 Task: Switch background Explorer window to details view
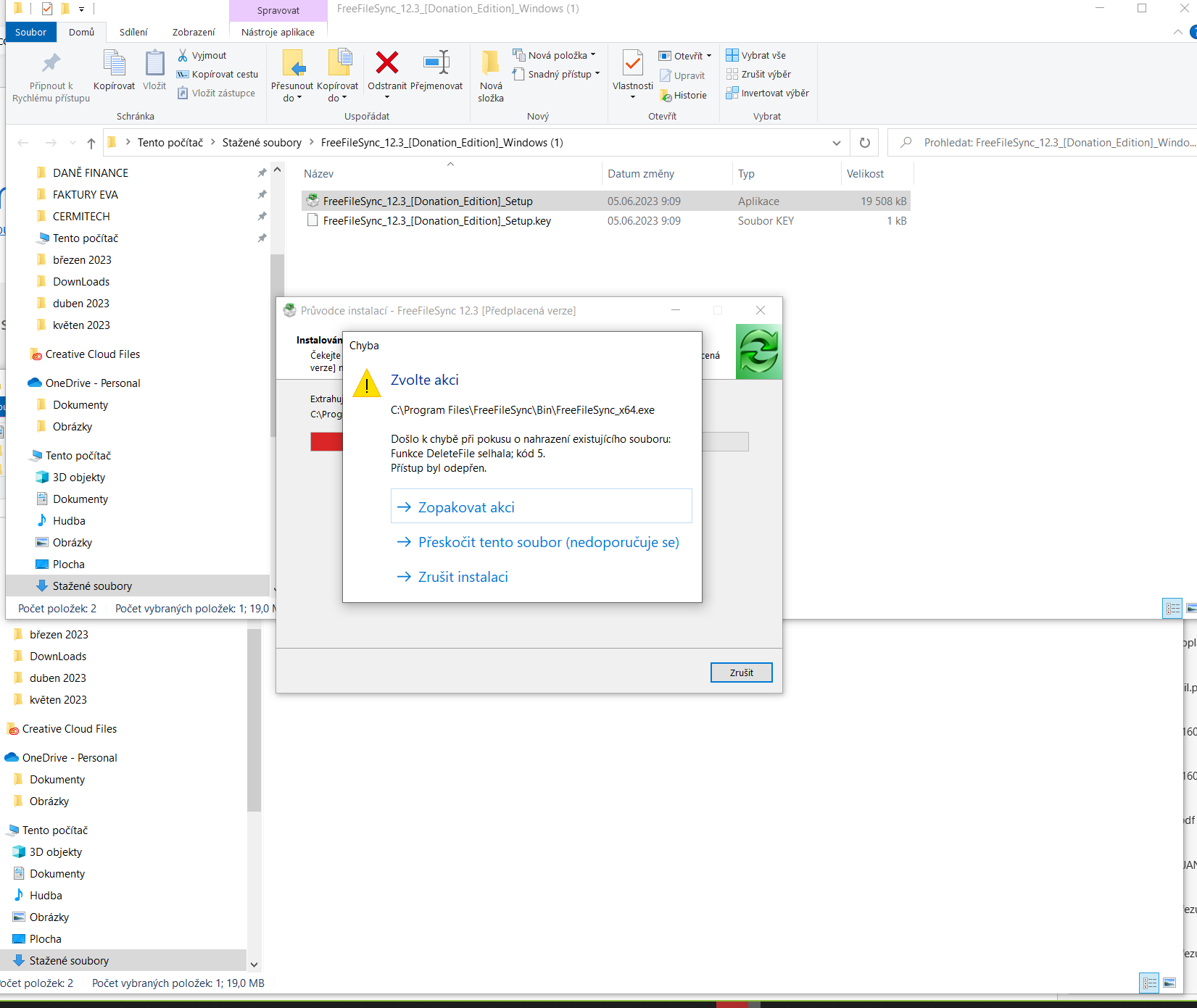(x=1150, y=983)
